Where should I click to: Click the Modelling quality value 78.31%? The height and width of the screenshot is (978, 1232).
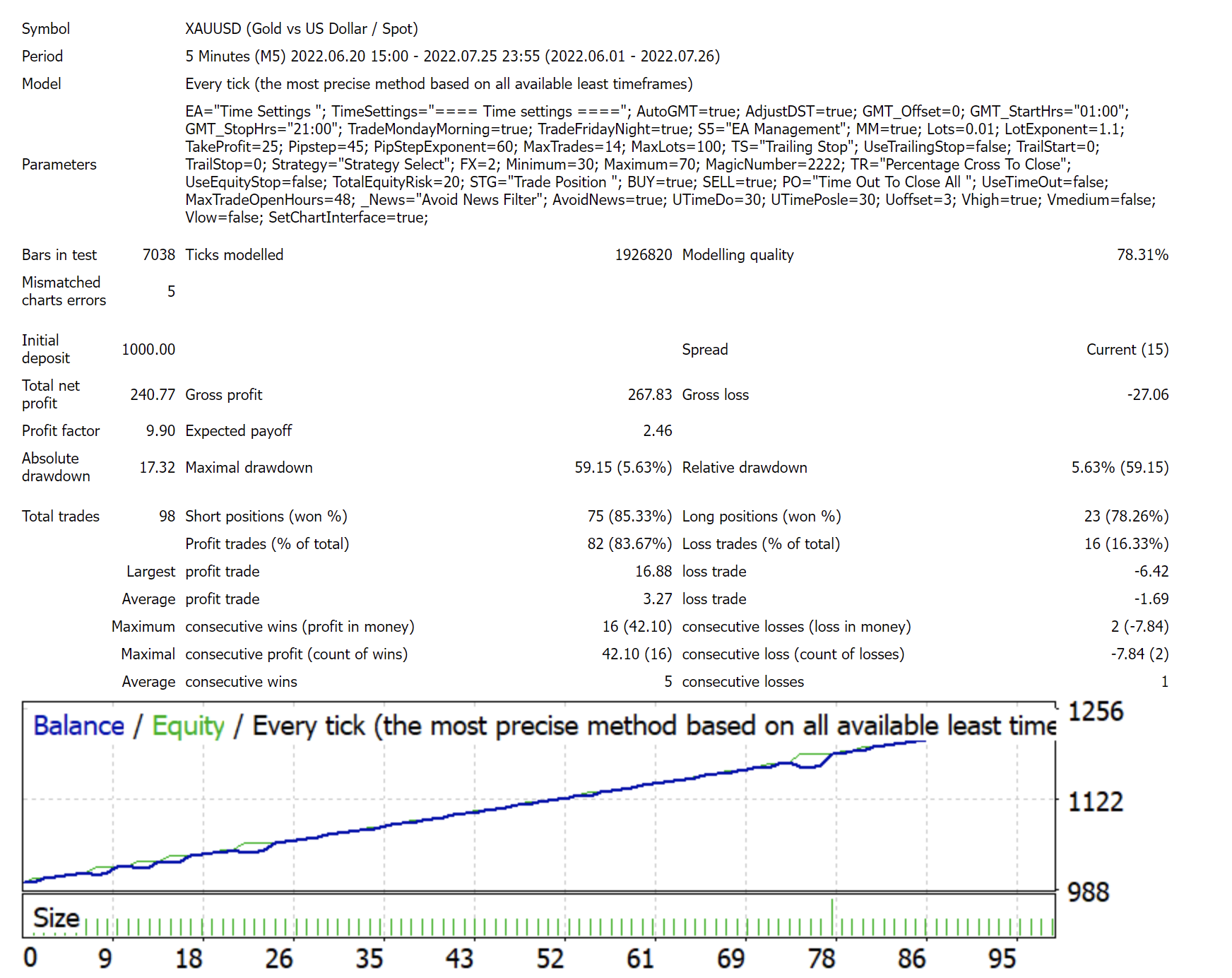(x=1142, y=255)
